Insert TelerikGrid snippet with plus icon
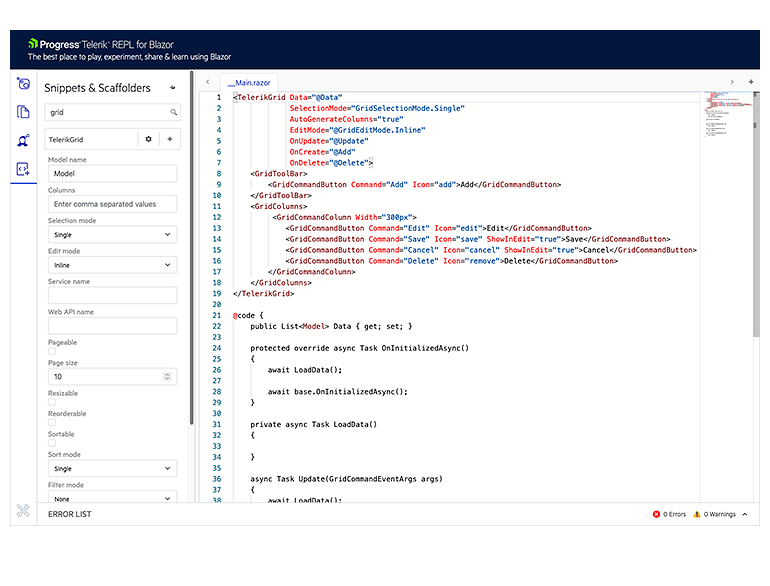This screenshot has height=586, width=770. (170, 139)
